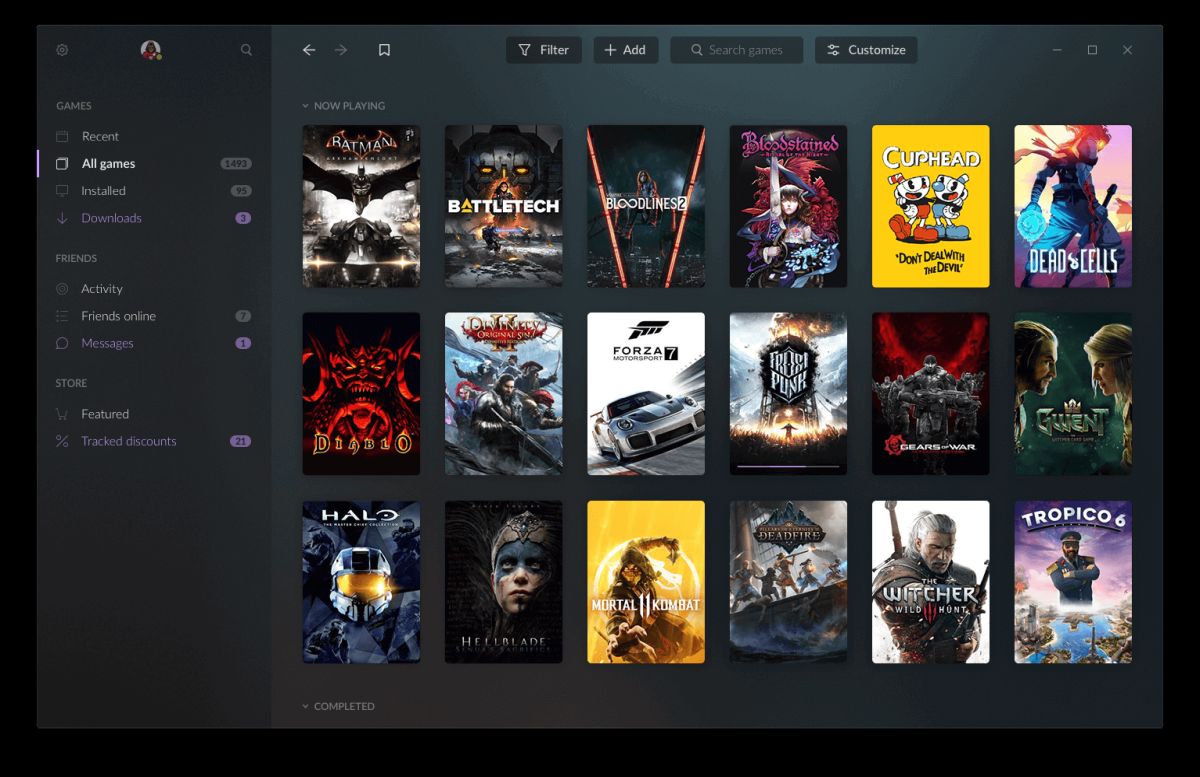Viewport: 1200px width, 777px height.
Task: Click the Search games input field
Action: tap(737, 49)
